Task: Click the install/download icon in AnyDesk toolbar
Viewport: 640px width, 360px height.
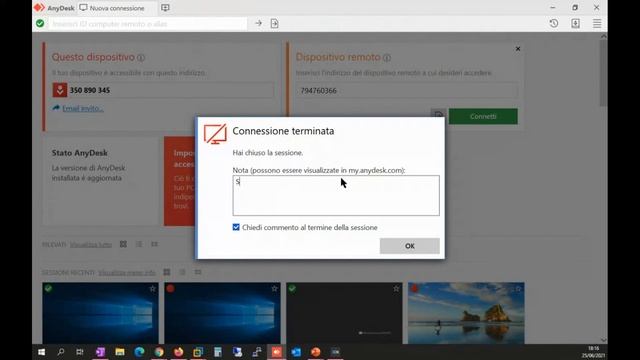Action: point(575,23)
